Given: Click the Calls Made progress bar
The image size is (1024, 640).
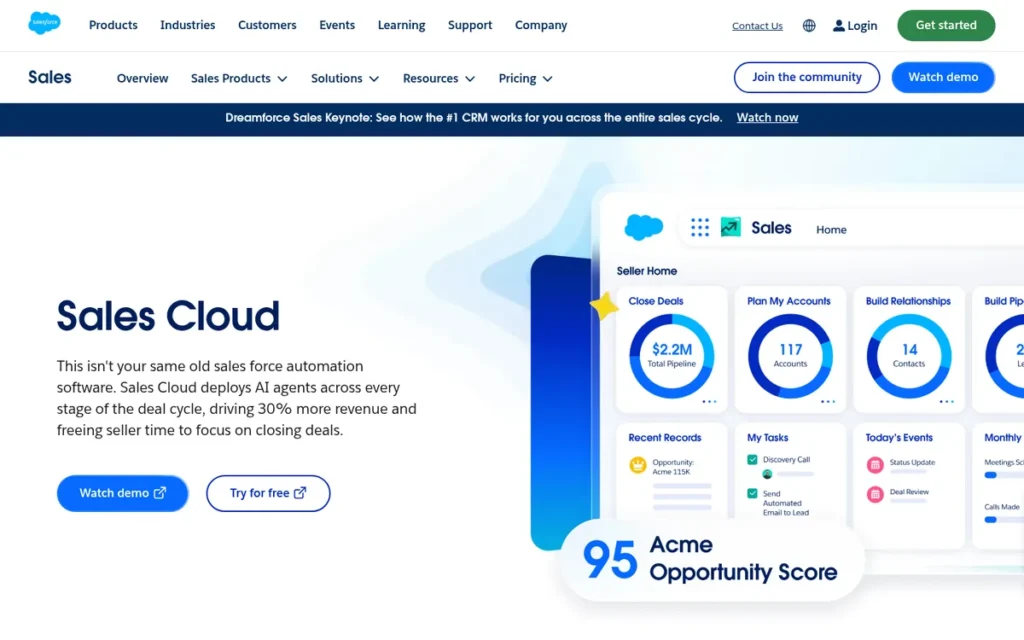Looking at the screenshot, I should 1004,520.
